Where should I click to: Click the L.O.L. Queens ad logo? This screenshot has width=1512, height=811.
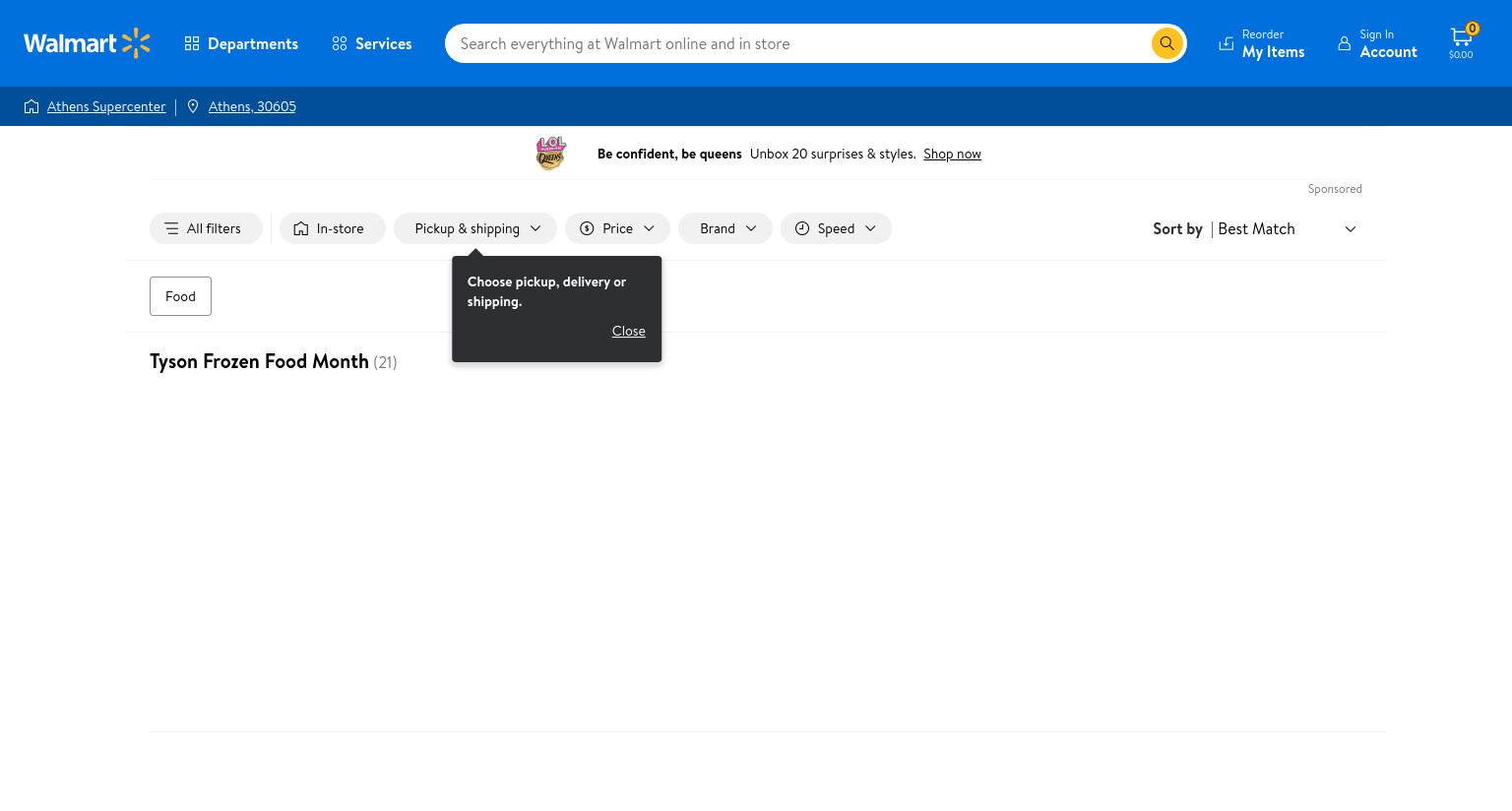click(551, 154)
